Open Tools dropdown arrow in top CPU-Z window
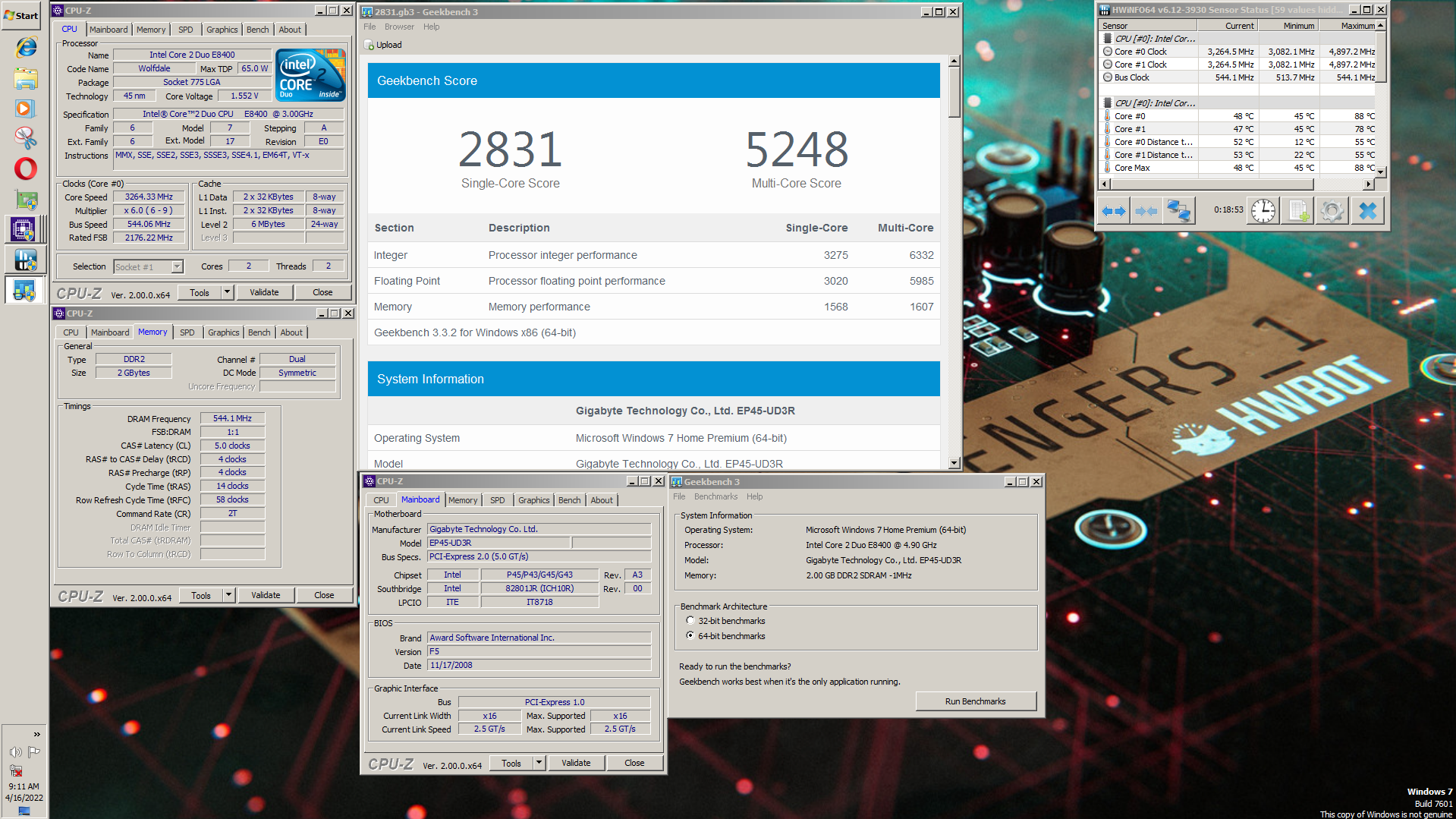Image resolution: width=1456 pixels, height=819 pixels. 226,292
